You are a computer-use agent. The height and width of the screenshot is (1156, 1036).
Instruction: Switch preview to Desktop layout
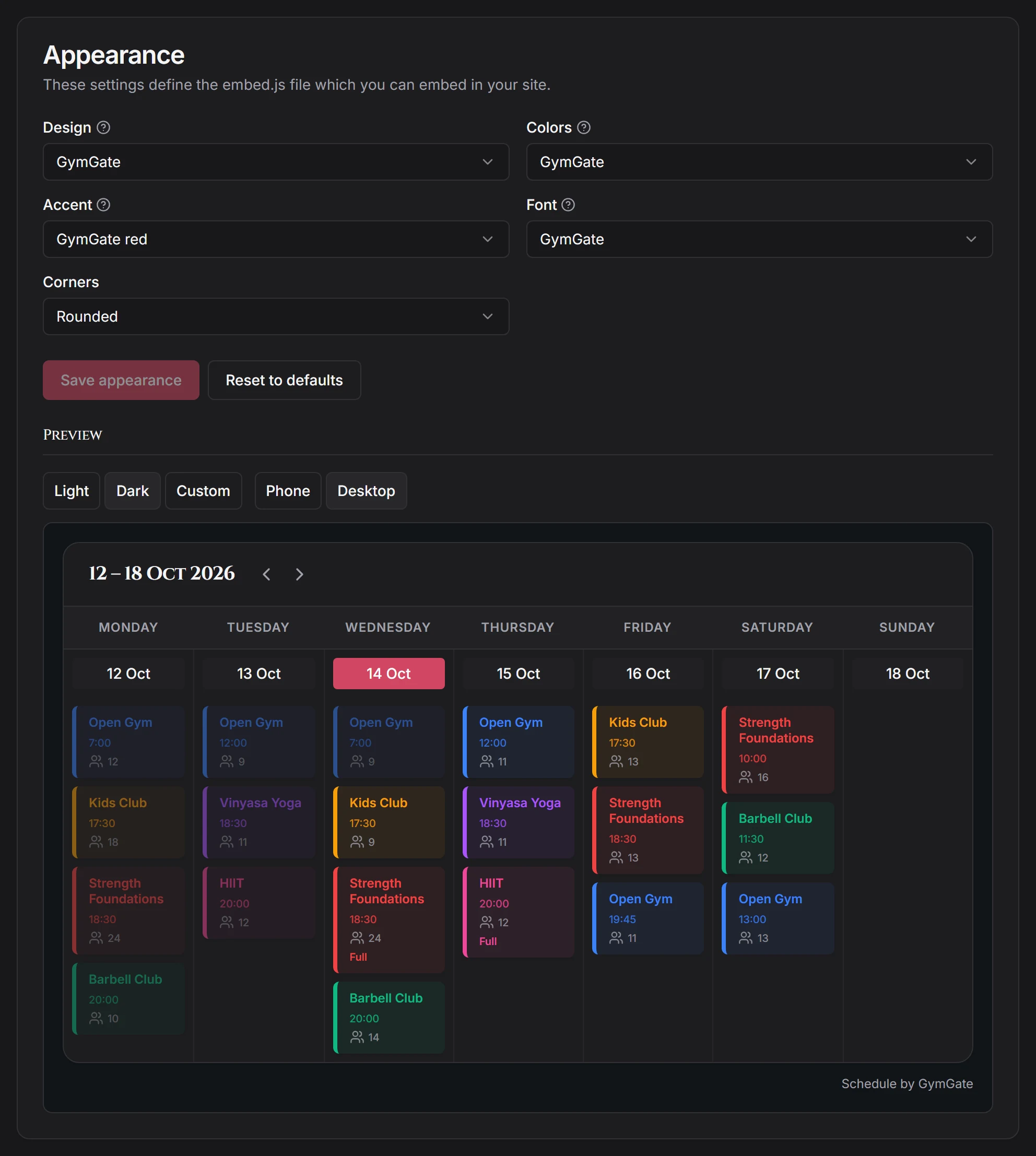[366, 491]
